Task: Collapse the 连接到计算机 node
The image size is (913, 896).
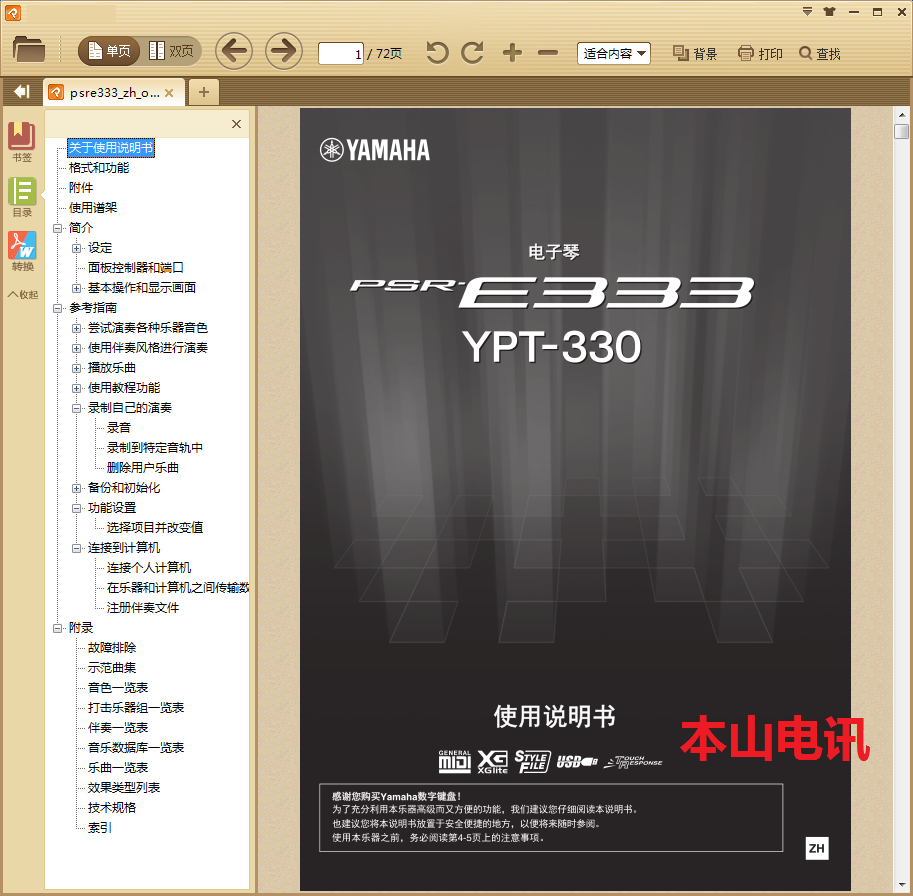Action: (x=76, y=548)
